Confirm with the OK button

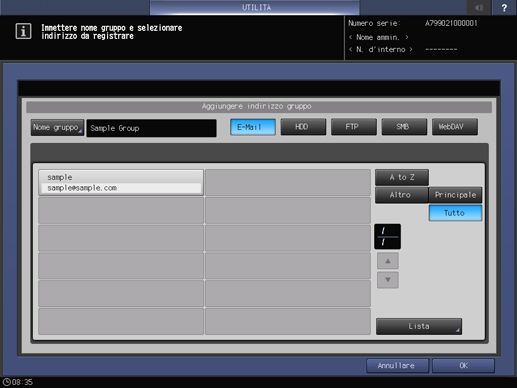463,366
